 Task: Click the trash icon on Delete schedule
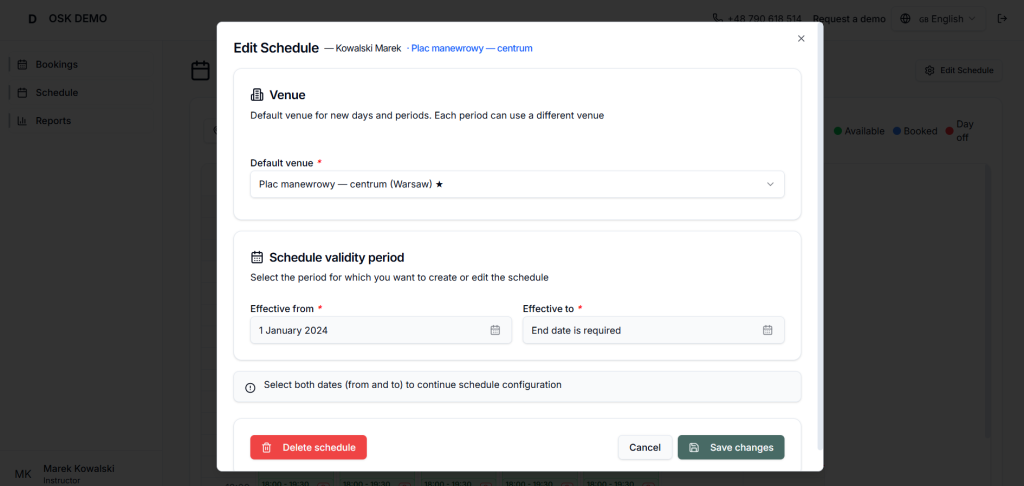[x=266, y=447]
